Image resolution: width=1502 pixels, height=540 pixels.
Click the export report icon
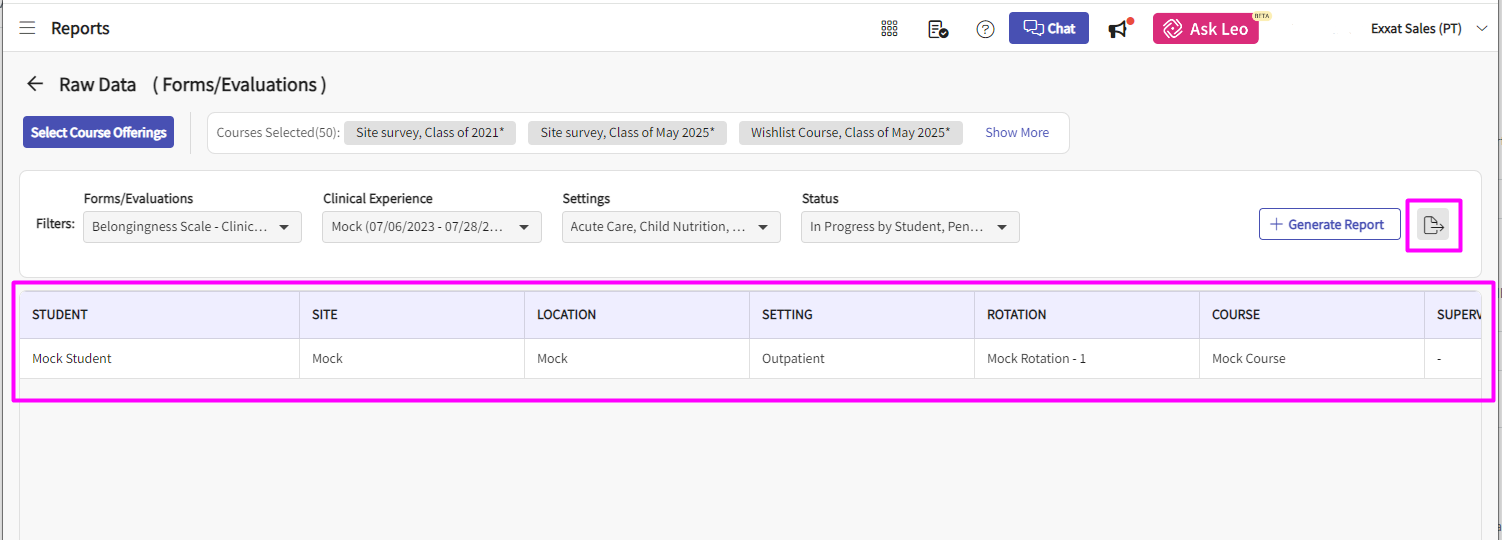tap(1433, 225)
